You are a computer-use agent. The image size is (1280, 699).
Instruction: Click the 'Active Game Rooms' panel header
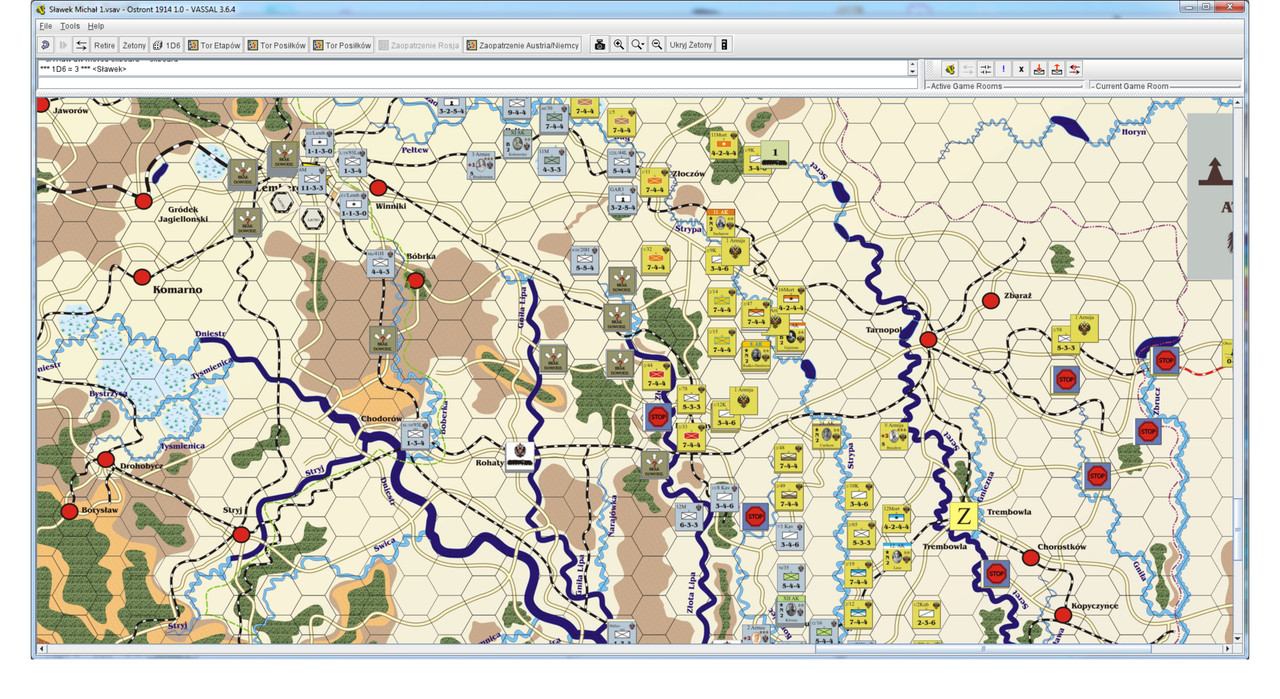pos(967,86)
